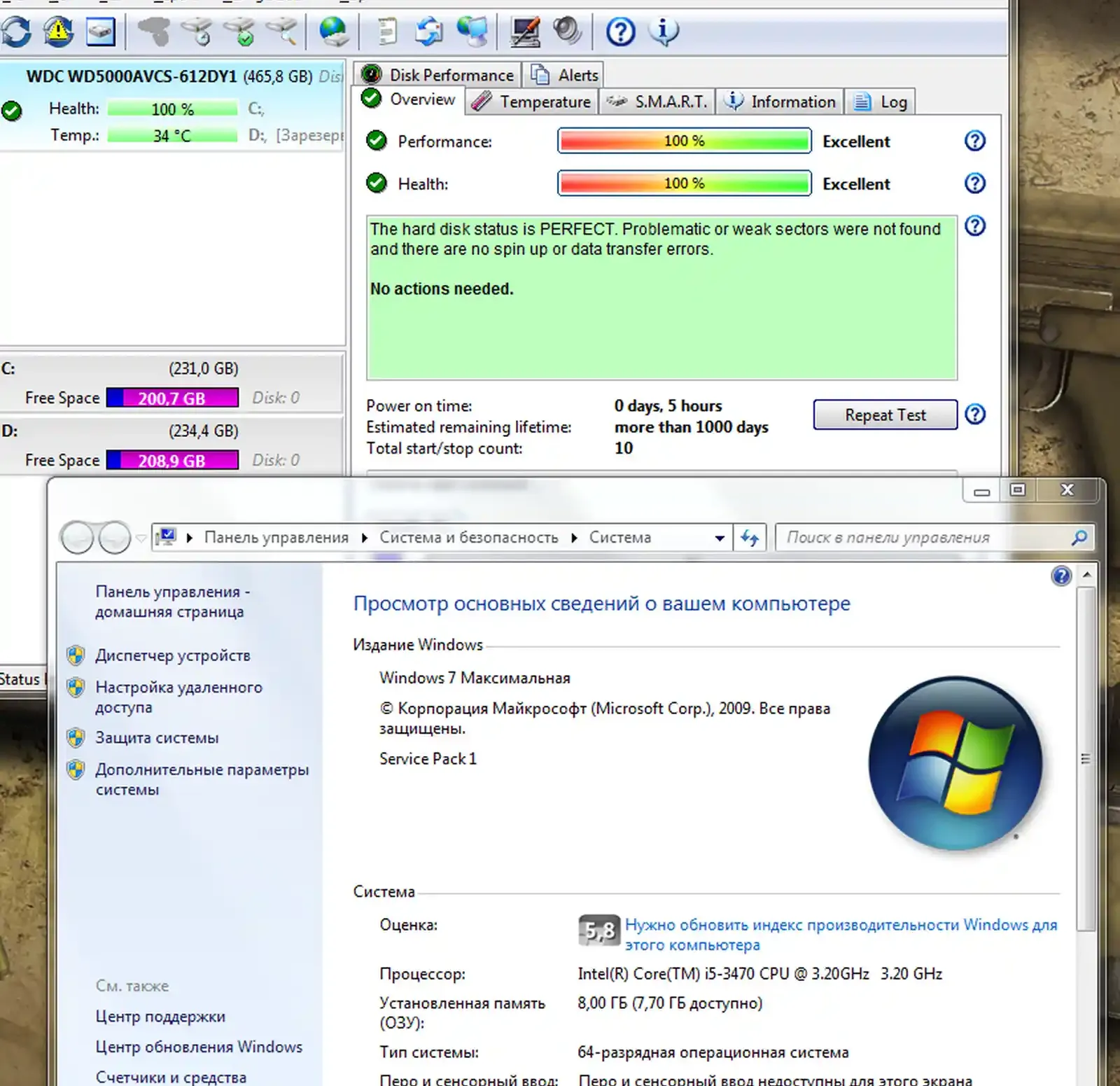The height and width of the screenshot is (1086, 1120).
Task: Click help icon next to Repeat Test
Action: pos(974,414)
